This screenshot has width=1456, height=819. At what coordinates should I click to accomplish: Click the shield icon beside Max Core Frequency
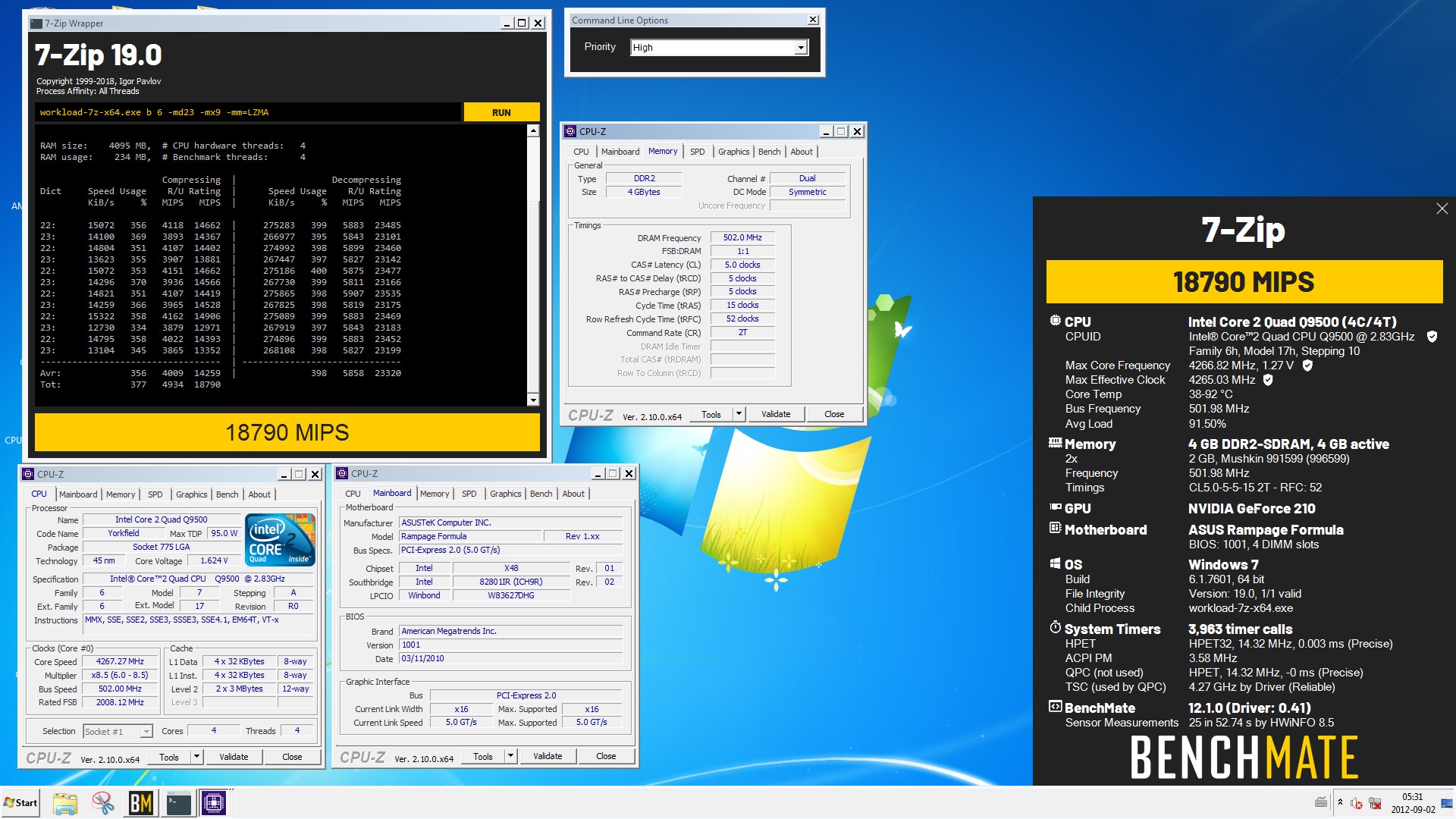[1307, 366]
